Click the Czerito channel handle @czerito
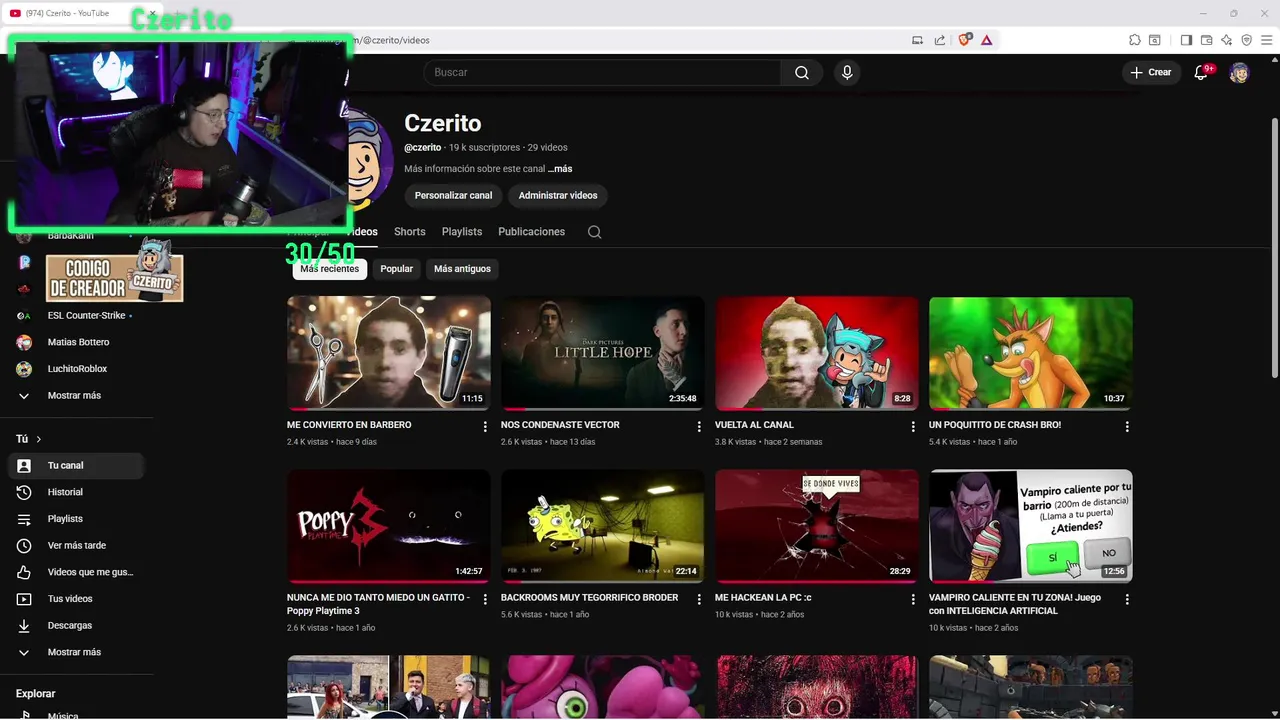The height and width of the screenshot is (720, 1280). click(x=422, y=148)
